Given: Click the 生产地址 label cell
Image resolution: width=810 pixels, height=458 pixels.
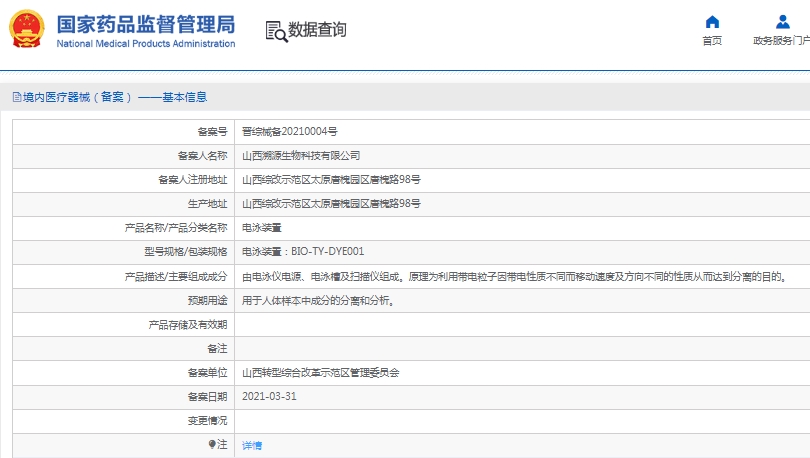Looking at the screenshot, I should pyautogui.click(x=123, y=203).
